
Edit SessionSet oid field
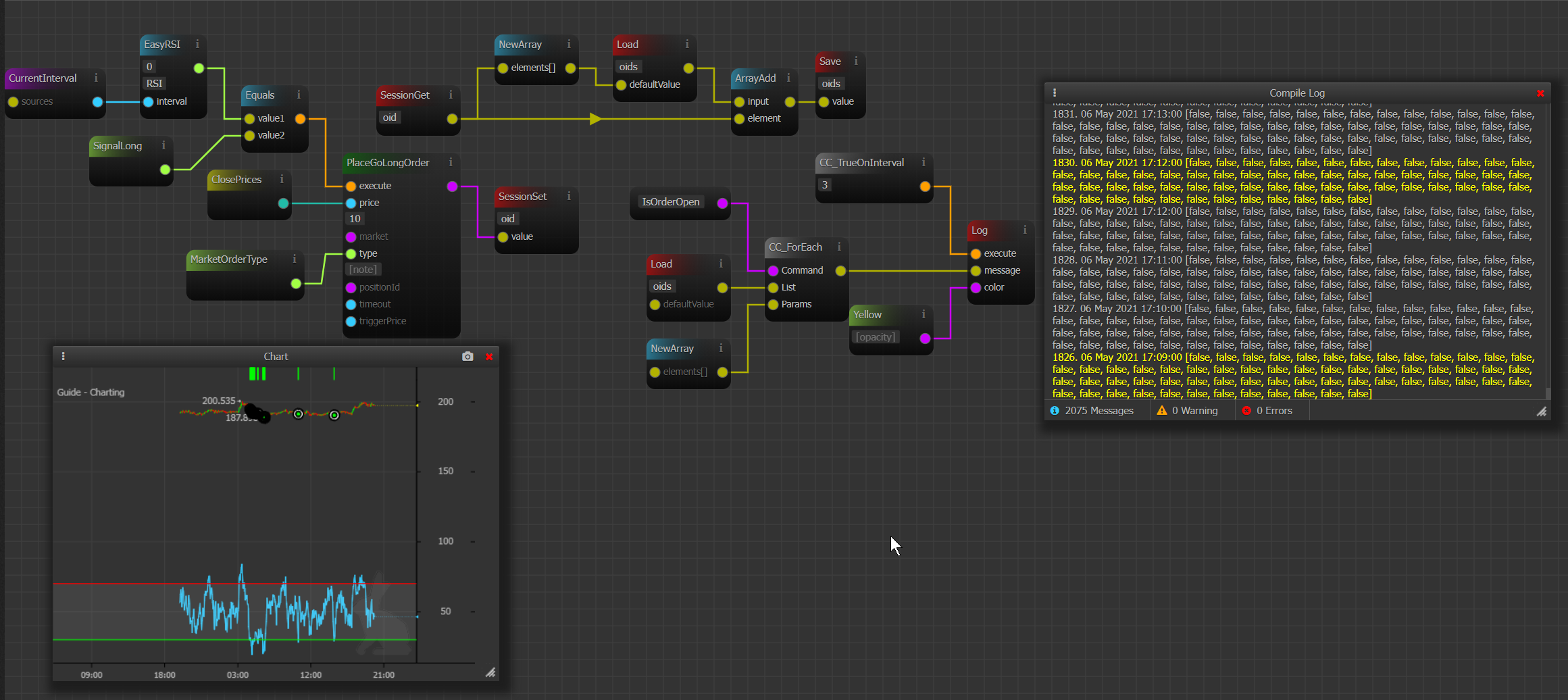[x=508, y=218]
